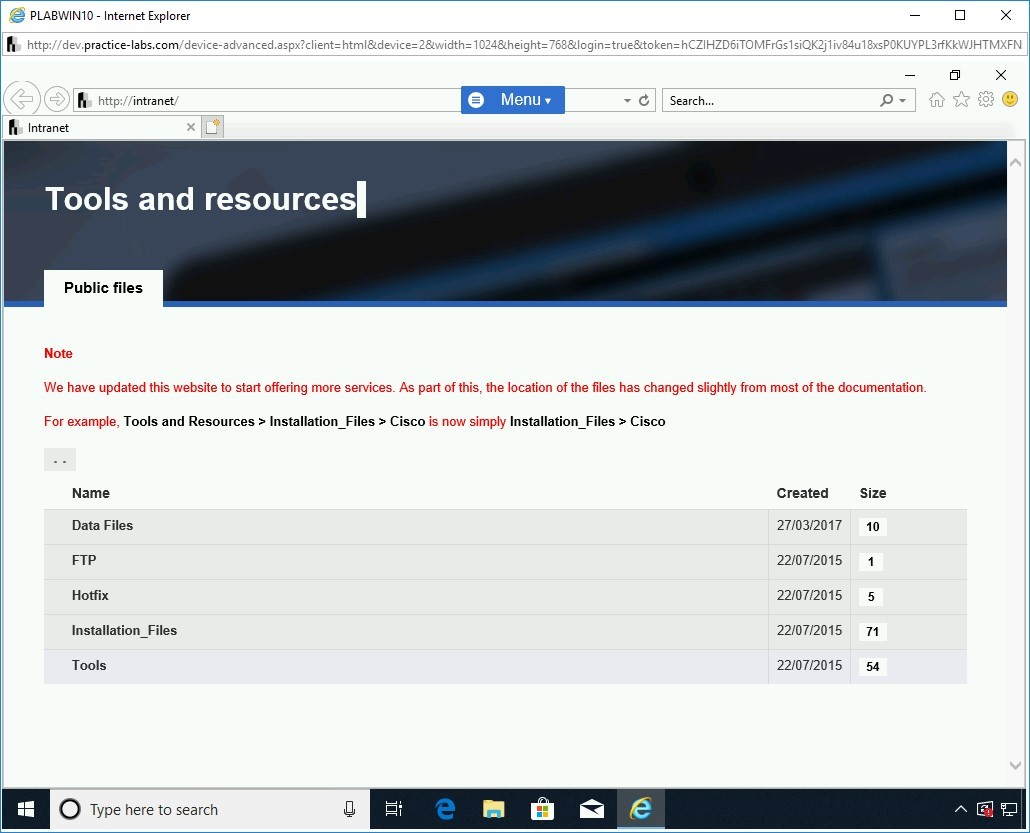Open Microsoft Edge from the taskbar
This screenshot has height=833, width=1030.
pos(445,809)
